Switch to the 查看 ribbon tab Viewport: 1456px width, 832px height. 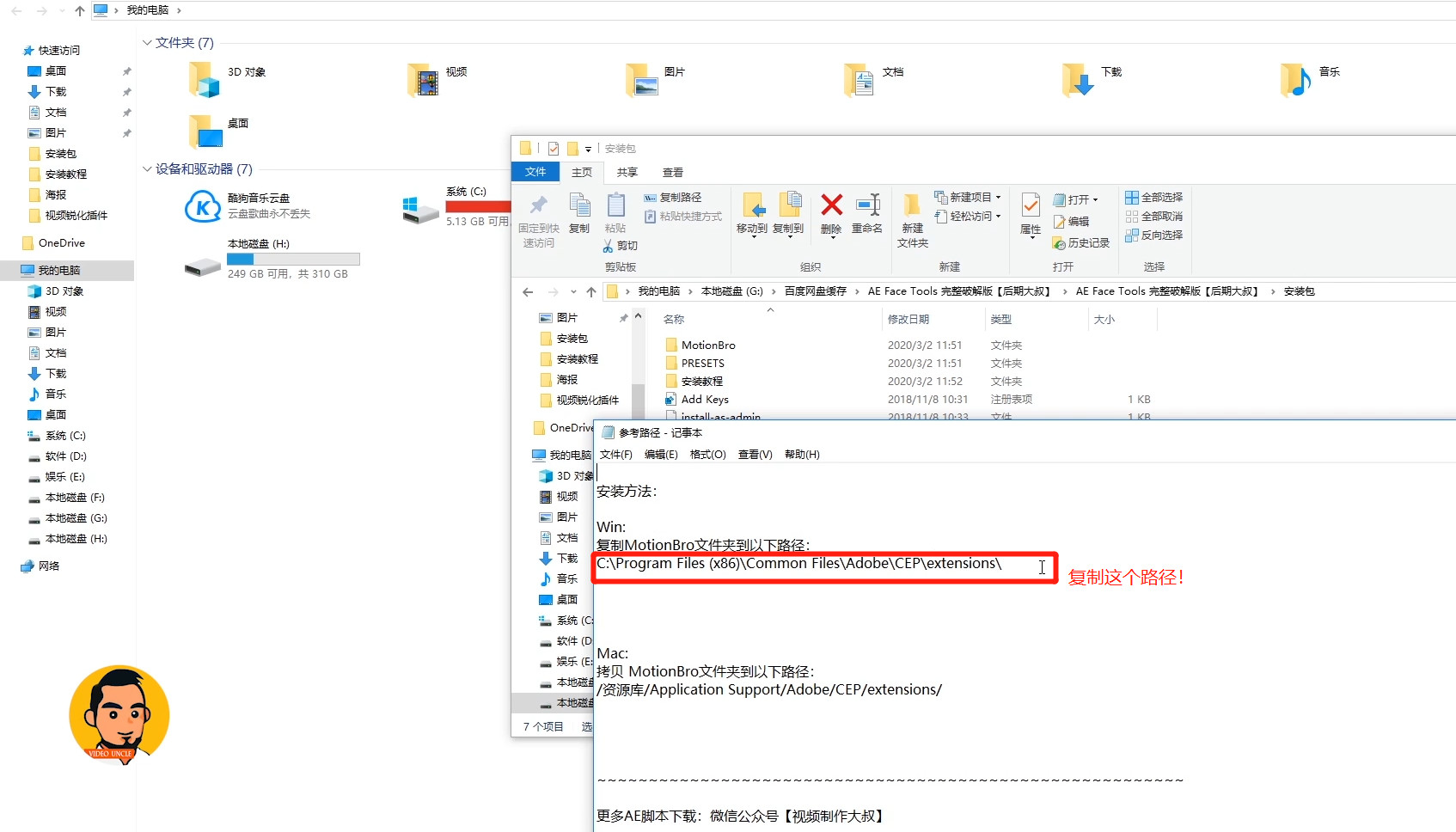click(673, 172)
